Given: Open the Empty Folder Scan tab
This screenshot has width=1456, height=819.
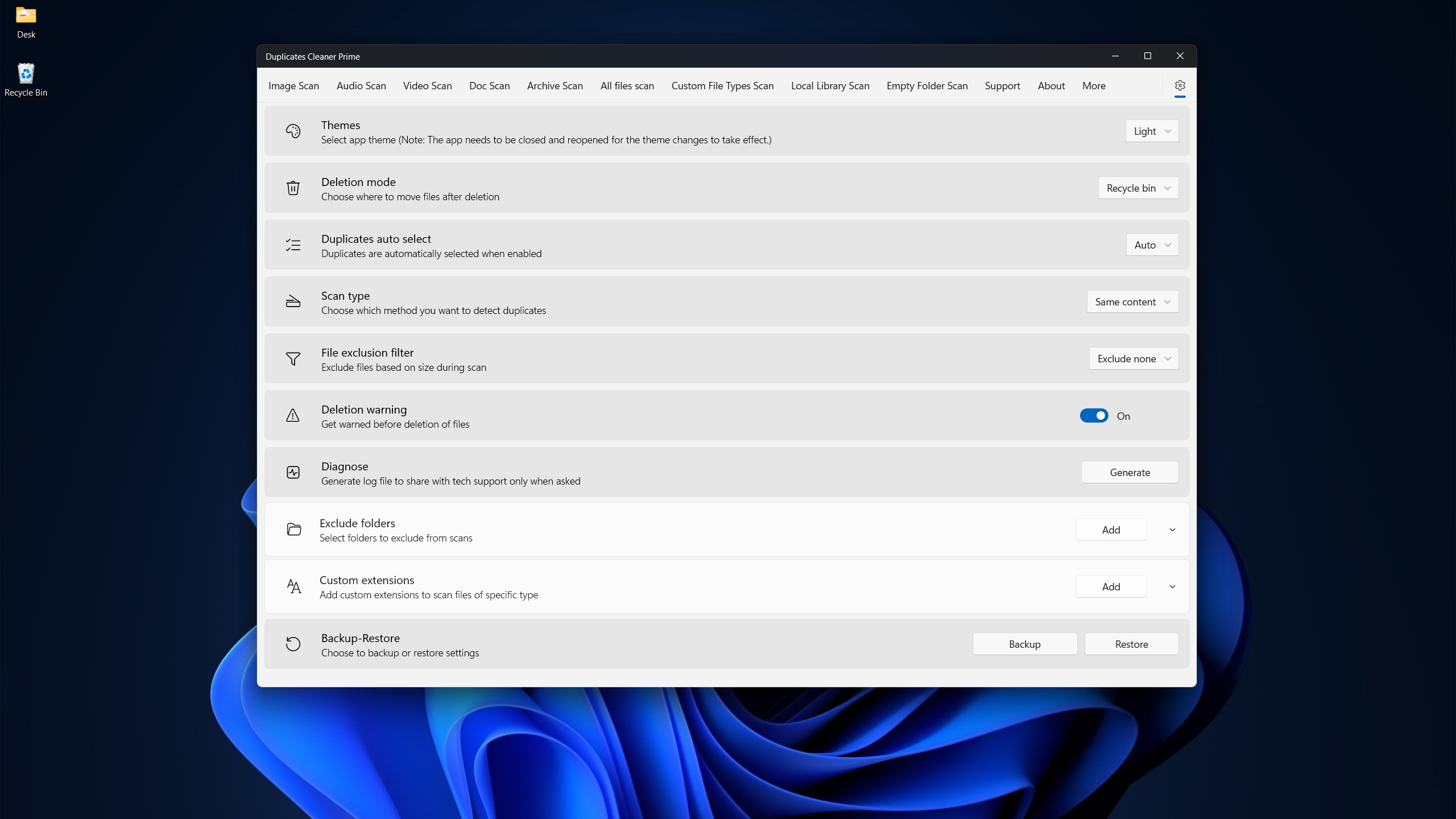Looking at the screenshot, I should 926,86.
